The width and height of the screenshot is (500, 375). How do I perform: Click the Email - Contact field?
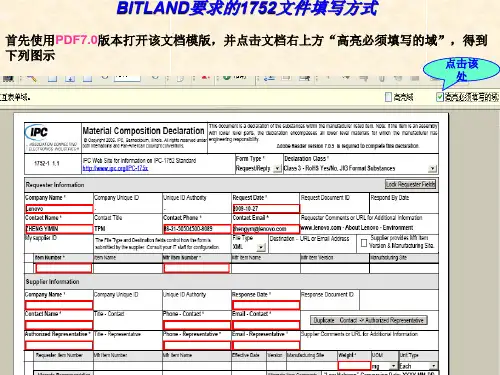click(266, 325)
